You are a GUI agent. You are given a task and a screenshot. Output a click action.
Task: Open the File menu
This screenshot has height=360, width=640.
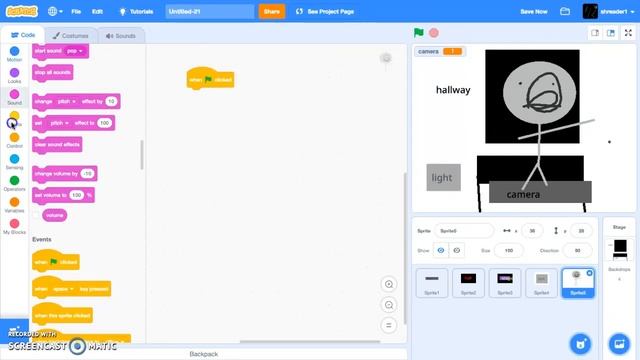click(x=76, y=11)
